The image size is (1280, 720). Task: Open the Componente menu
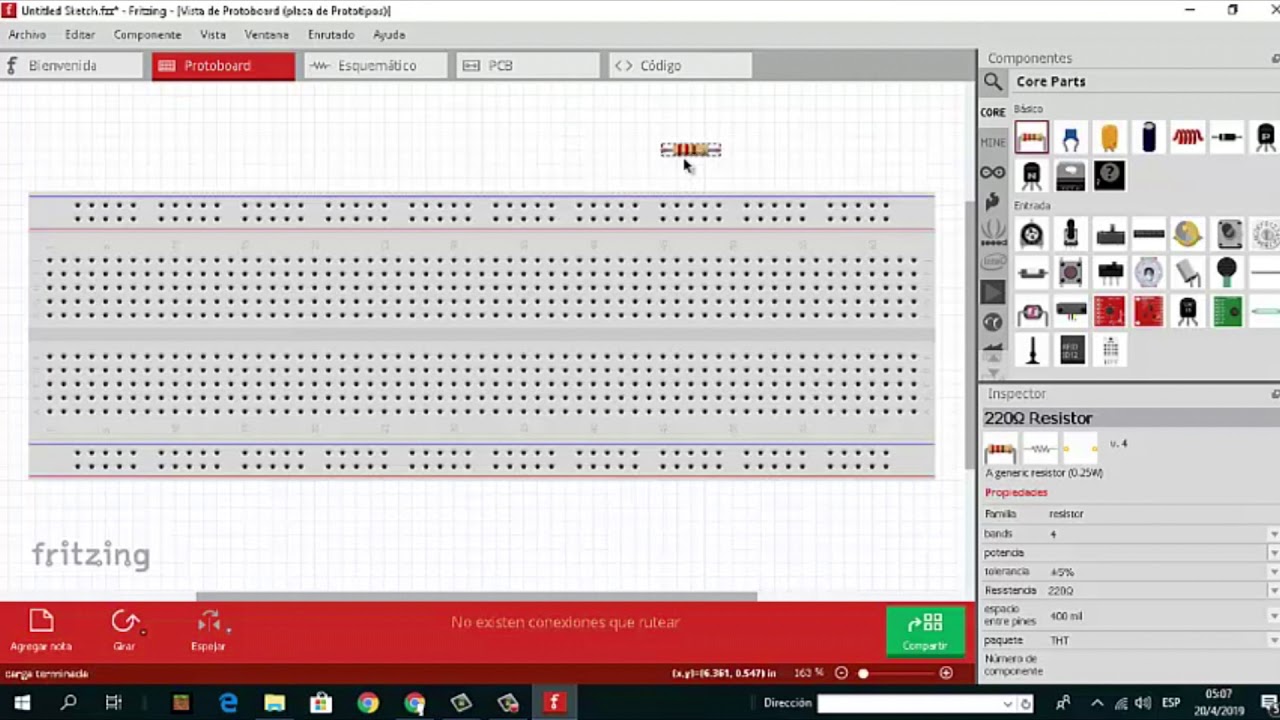[x=147, y=34]
